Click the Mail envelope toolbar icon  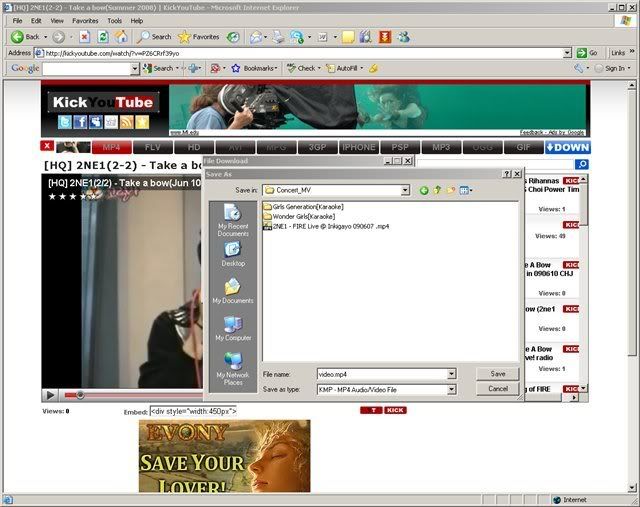tap(256, 37)
